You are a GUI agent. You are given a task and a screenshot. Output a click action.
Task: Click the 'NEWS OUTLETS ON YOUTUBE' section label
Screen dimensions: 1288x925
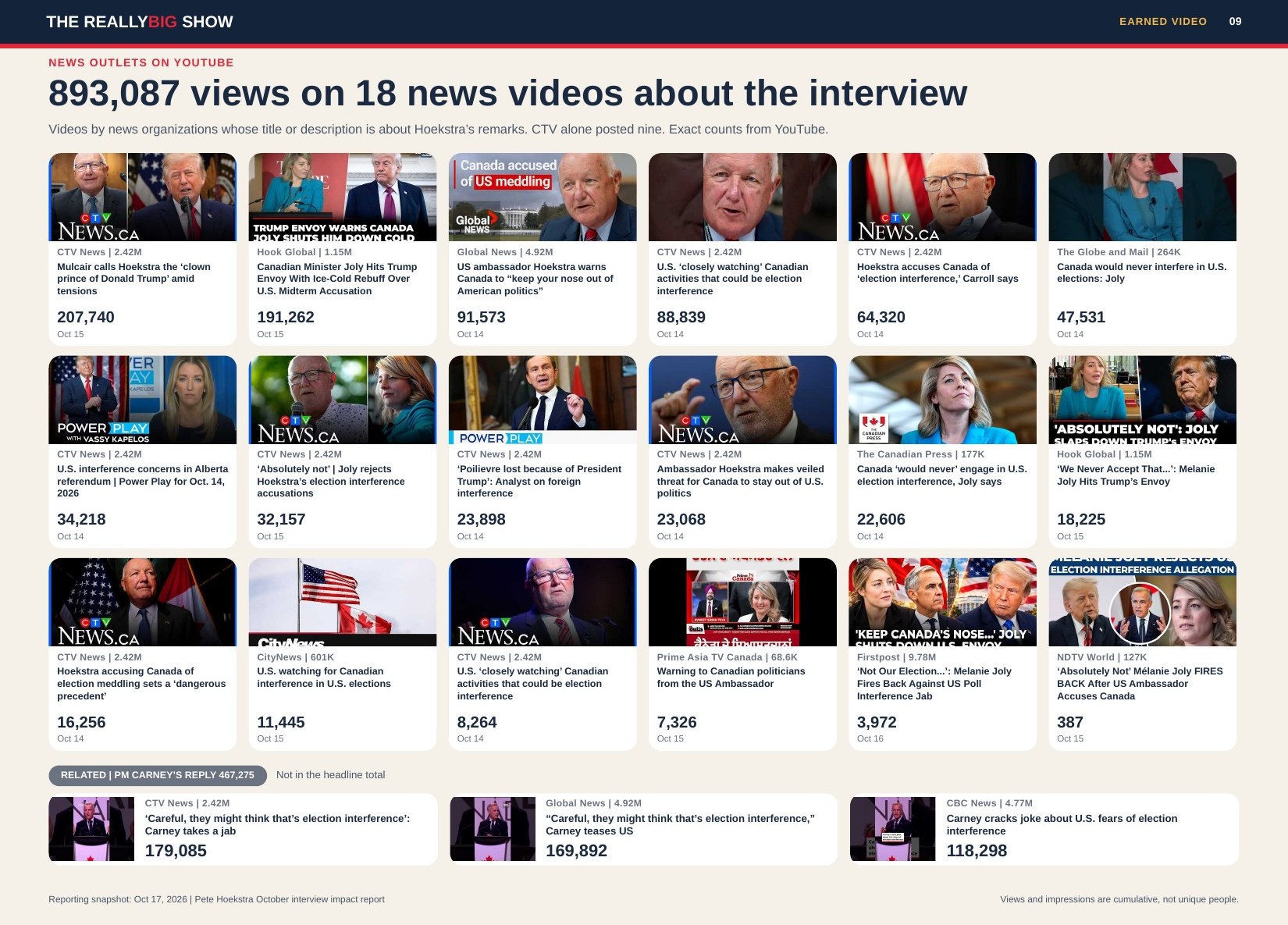coord(141,62)
